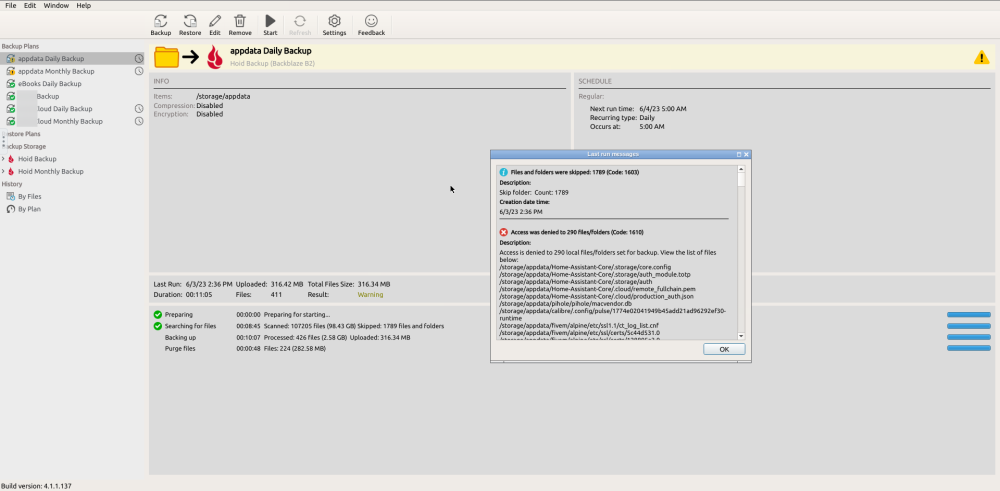
Task: Click status icon of eBooks Daily Backup plan
Action: [x=11, y=84]
